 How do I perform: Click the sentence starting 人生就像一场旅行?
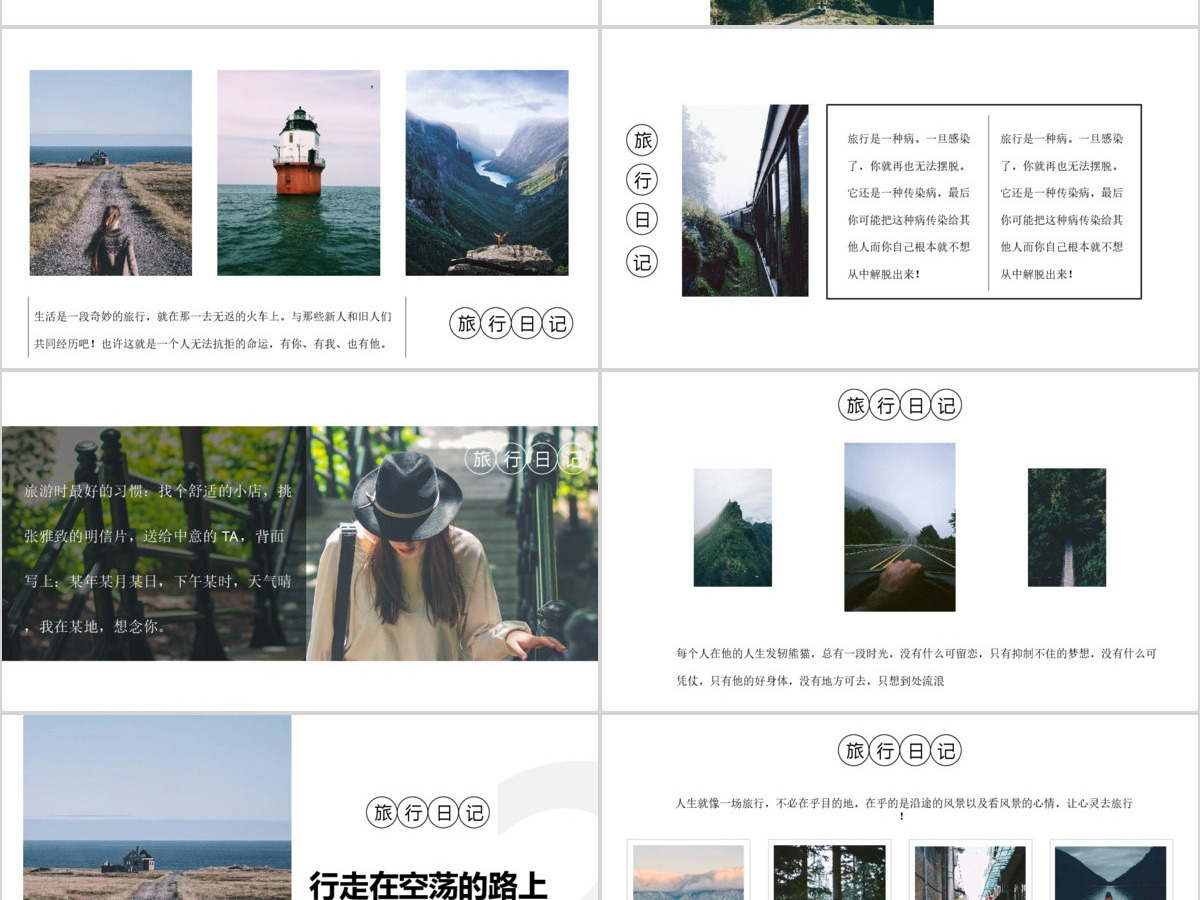(x=904, y=808)
